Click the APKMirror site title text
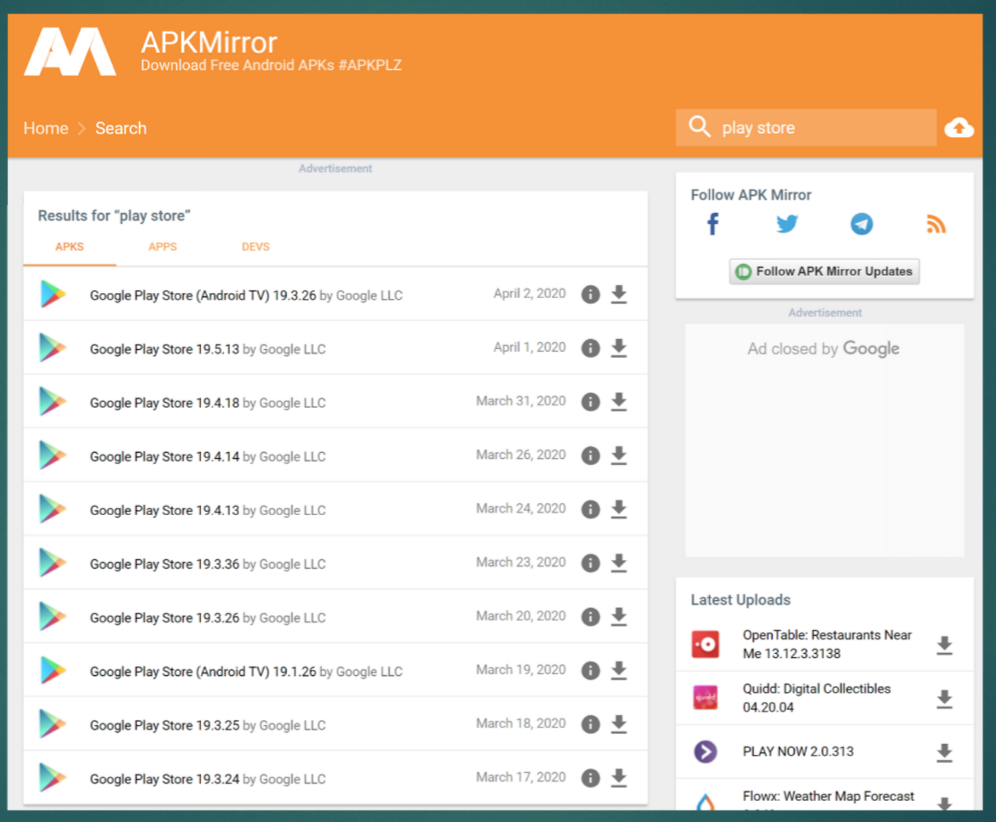This screenshot has width=996, height=822. click(209, 43)
